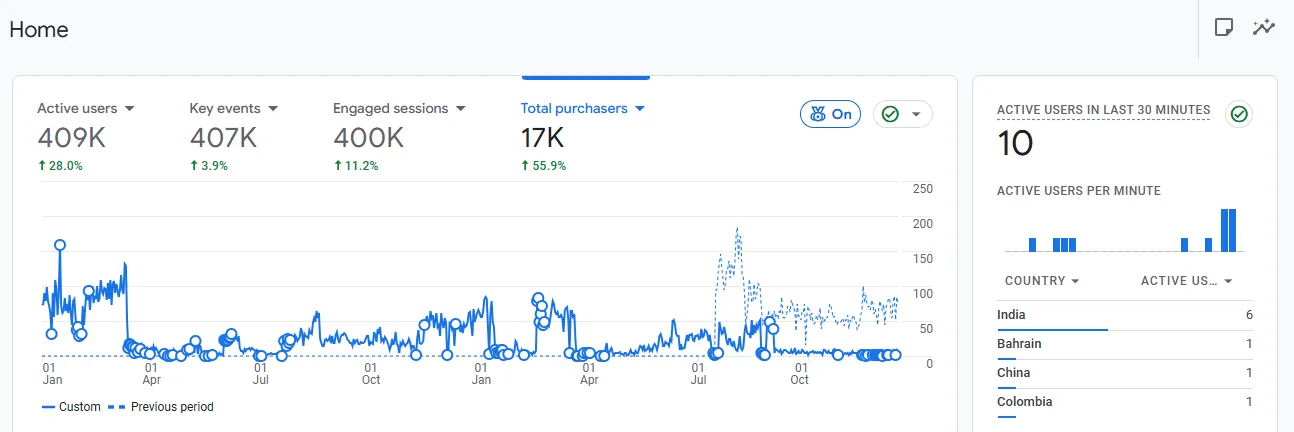This screenshot has height=432, width=1294.
Task: Click the realtime count 10
Action: [x=1015, y=145]
